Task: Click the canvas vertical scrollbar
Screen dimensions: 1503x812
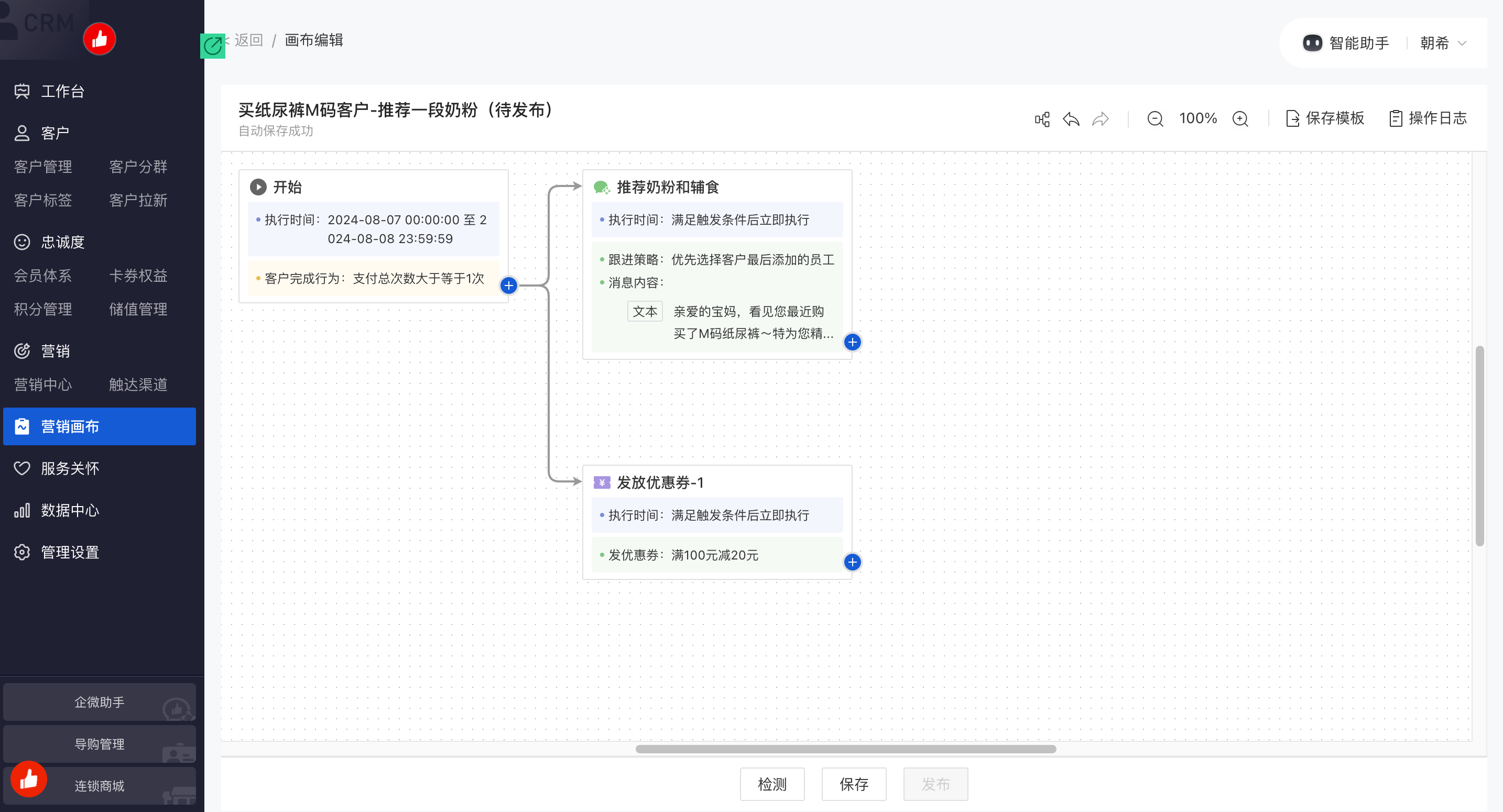Action: (x=1479, y=446)
